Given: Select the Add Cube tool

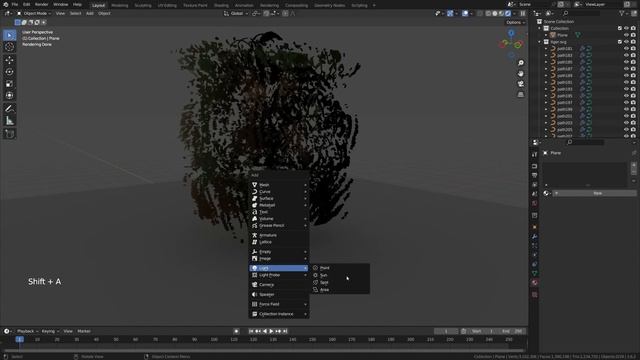Looking at the screenshot, I should [9, 134].
